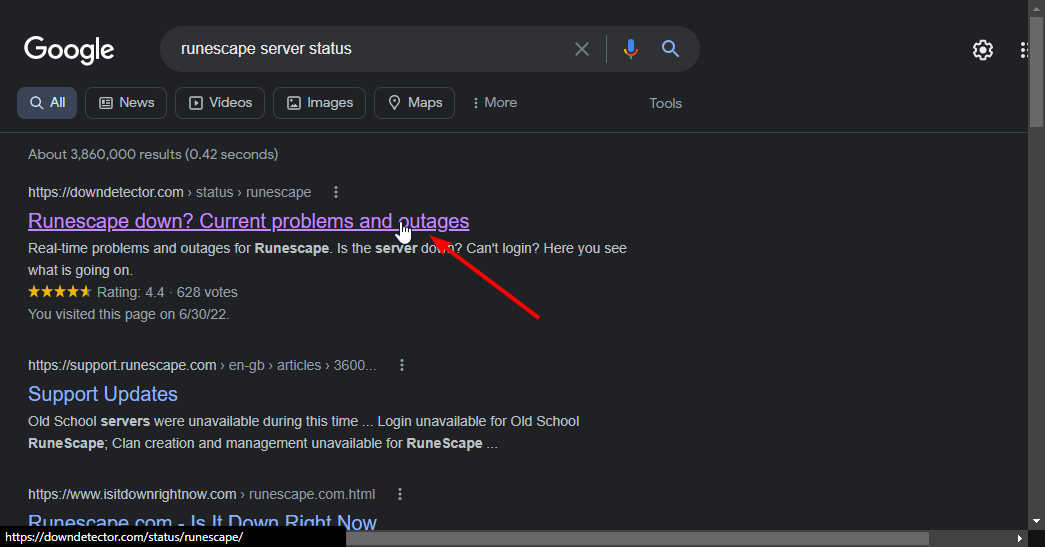This screenshot has height=547, width=1045.
Task: Click the Google logo
Action: (x=69, y=50)
